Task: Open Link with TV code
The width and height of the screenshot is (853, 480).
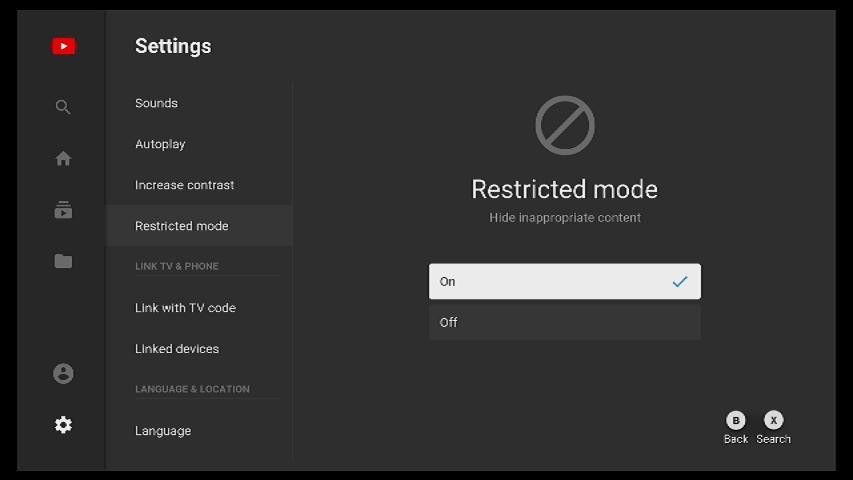Action: point(186,308)
